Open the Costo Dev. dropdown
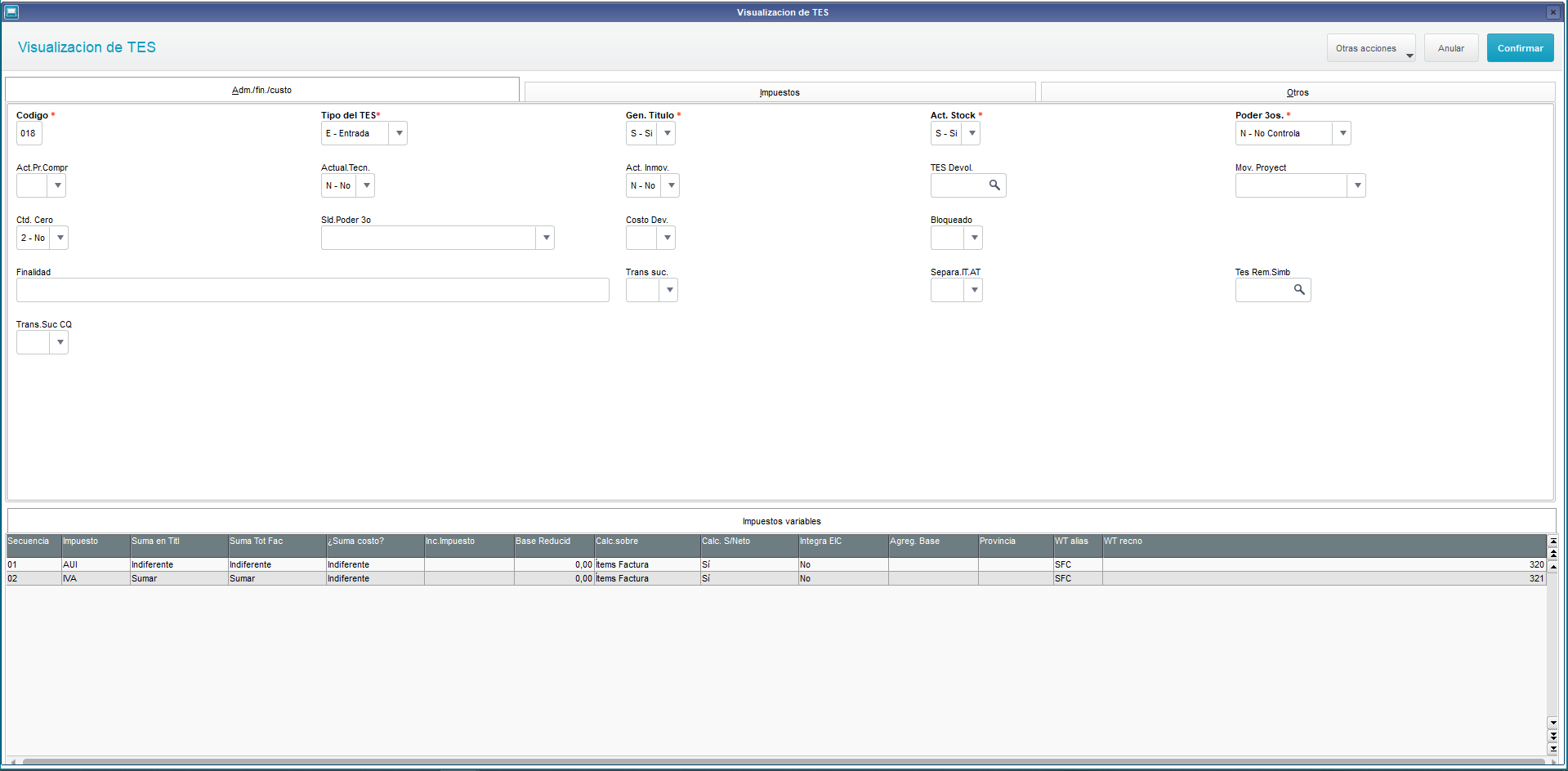Image resolution: width=1568 pixels, height=771 pixels. 667,238
